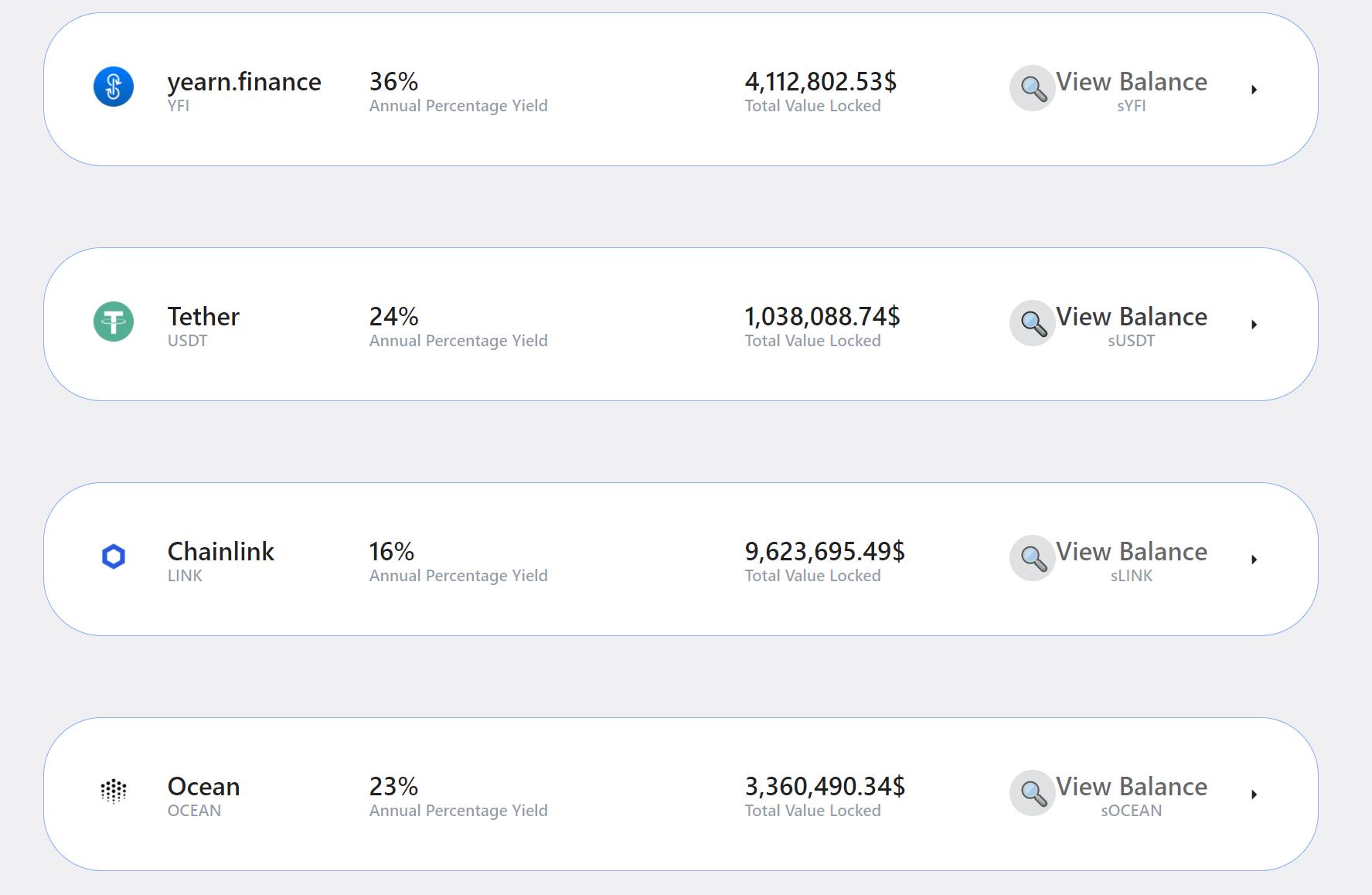
Task: Click the sOCEAN magnifying glass icon
Action: (x=1033, y=793)
